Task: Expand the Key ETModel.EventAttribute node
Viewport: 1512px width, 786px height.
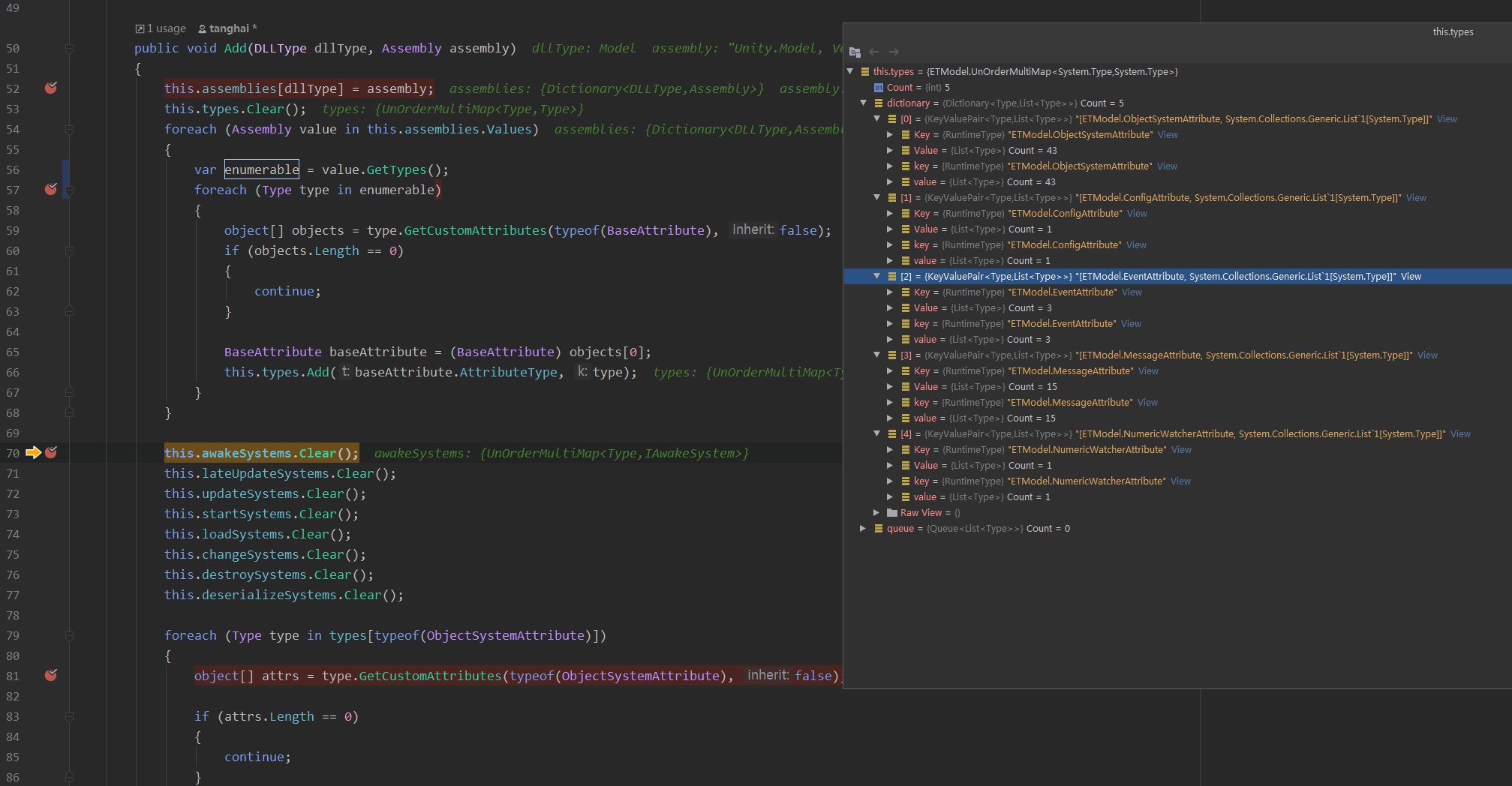Action: click(890, 292)
